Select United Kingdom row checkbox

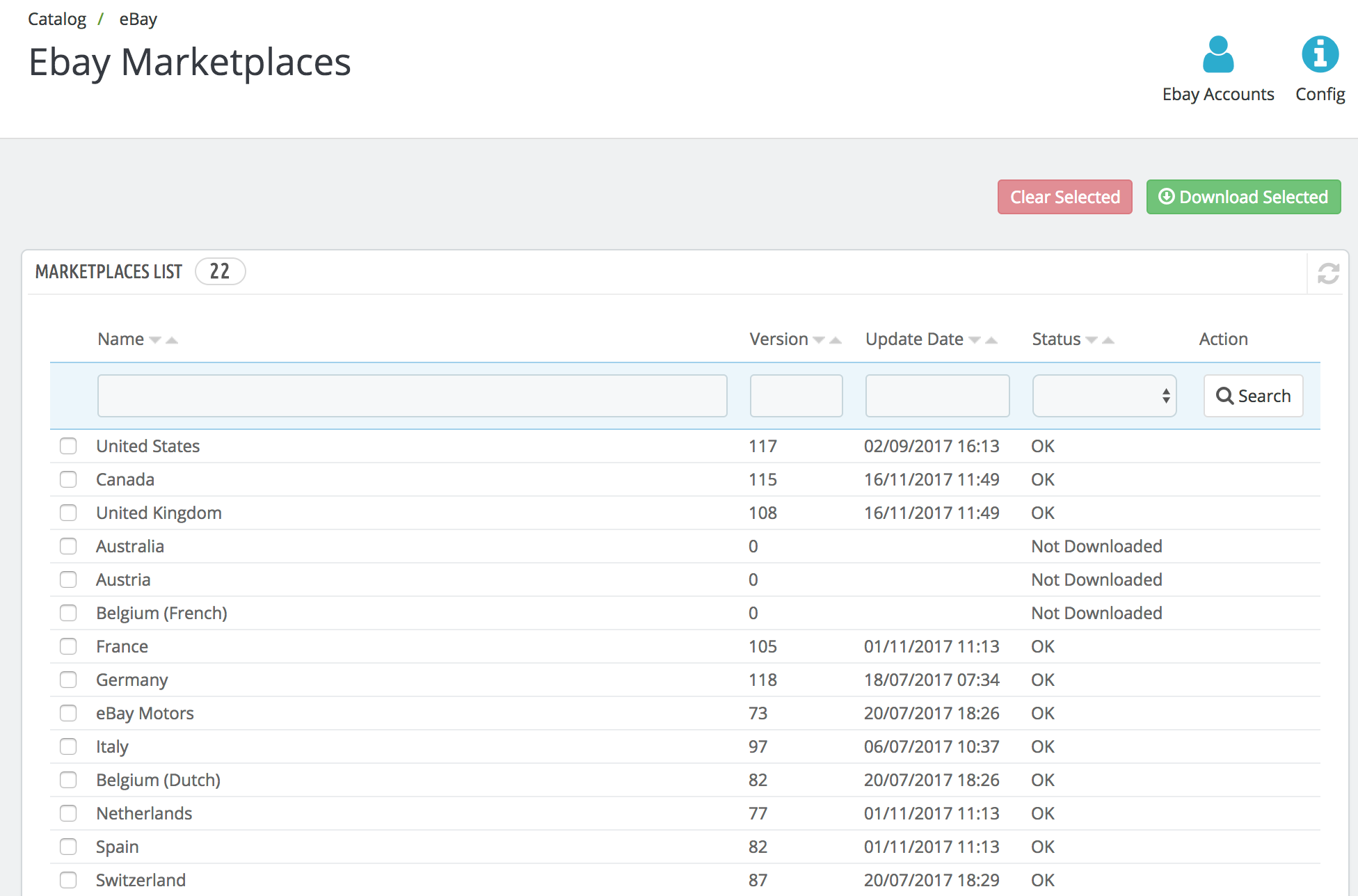pos(68,513)
